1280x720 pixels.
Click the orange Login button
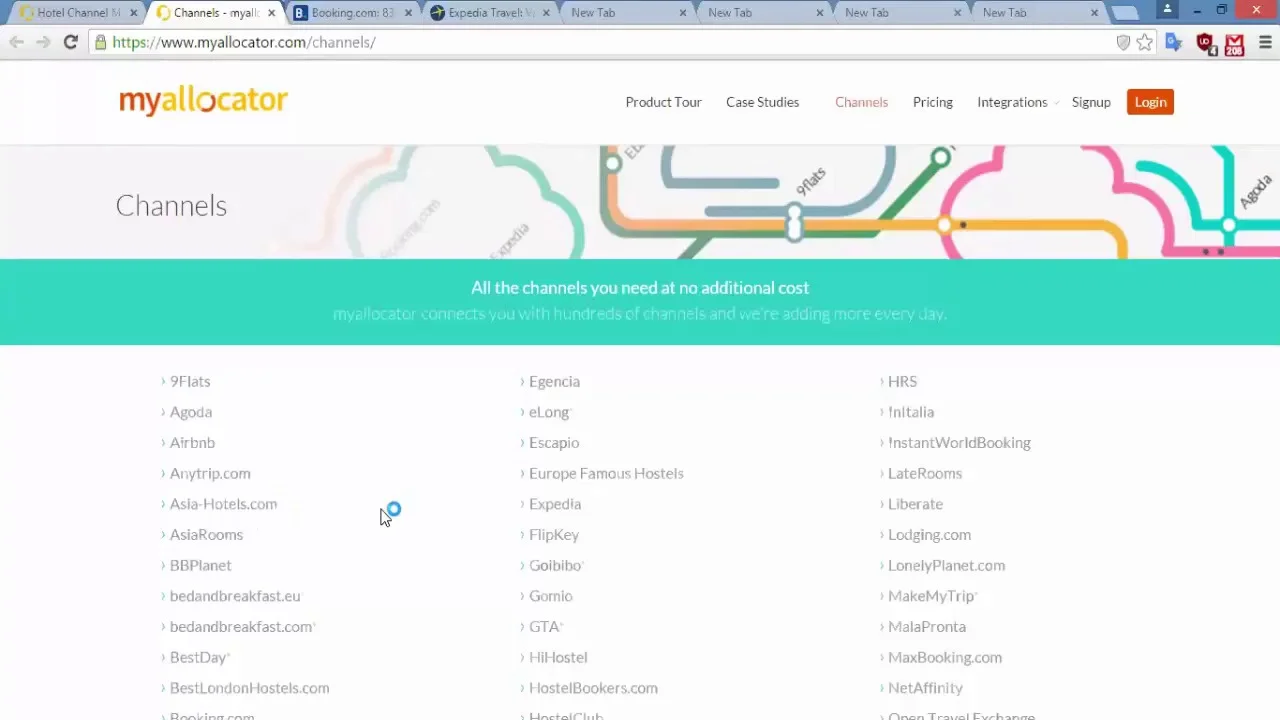pos(1150,102)
